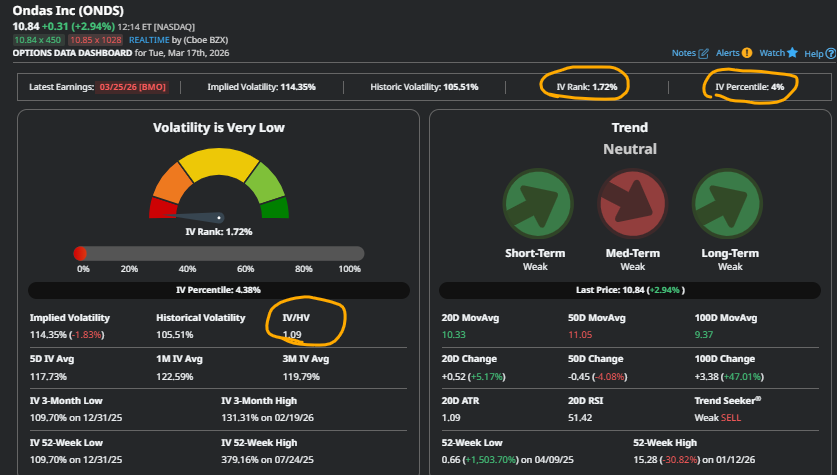Click the 50D Change -0.45 (-4.08%)
Image resolution: width=837 pixels, height=475 pixels.
(x=597, y=377)
